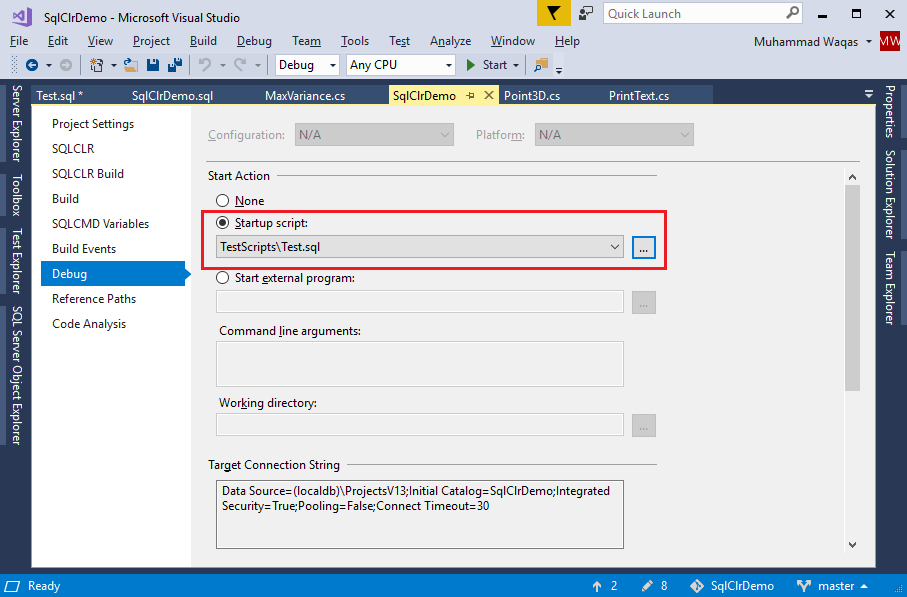
Task: Open the SQLCMD Variables page
Action: tap(101, 224)
